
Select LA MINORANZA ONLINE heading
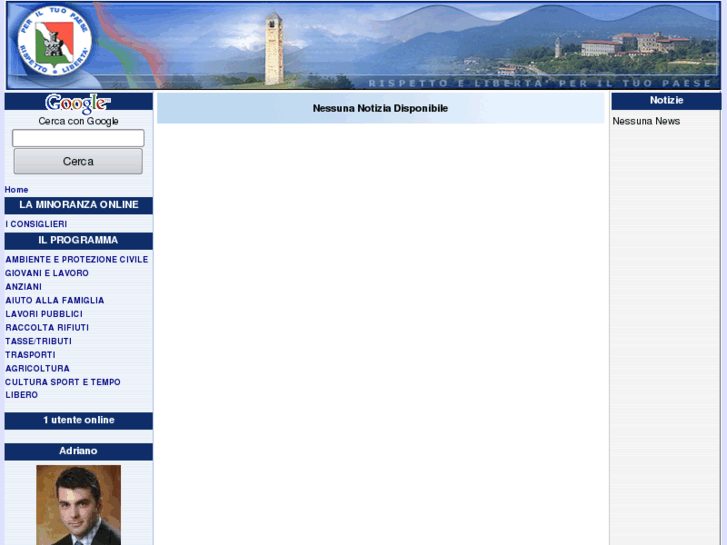tap(78, 205)
